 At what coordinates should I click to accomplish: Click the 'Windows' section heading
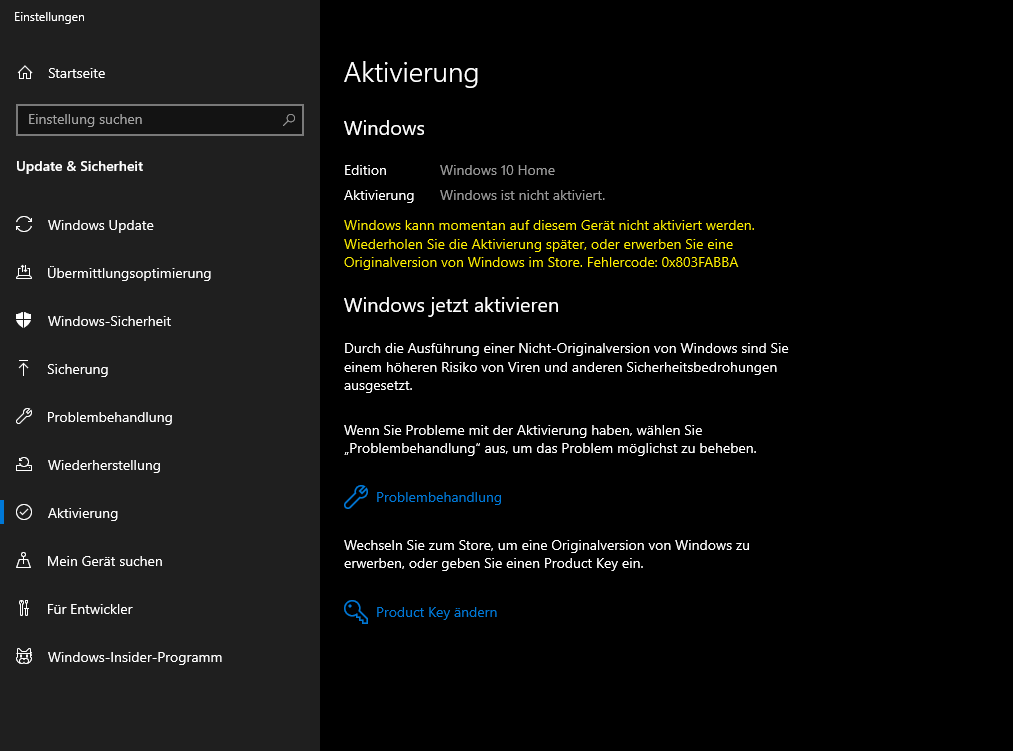384,128
